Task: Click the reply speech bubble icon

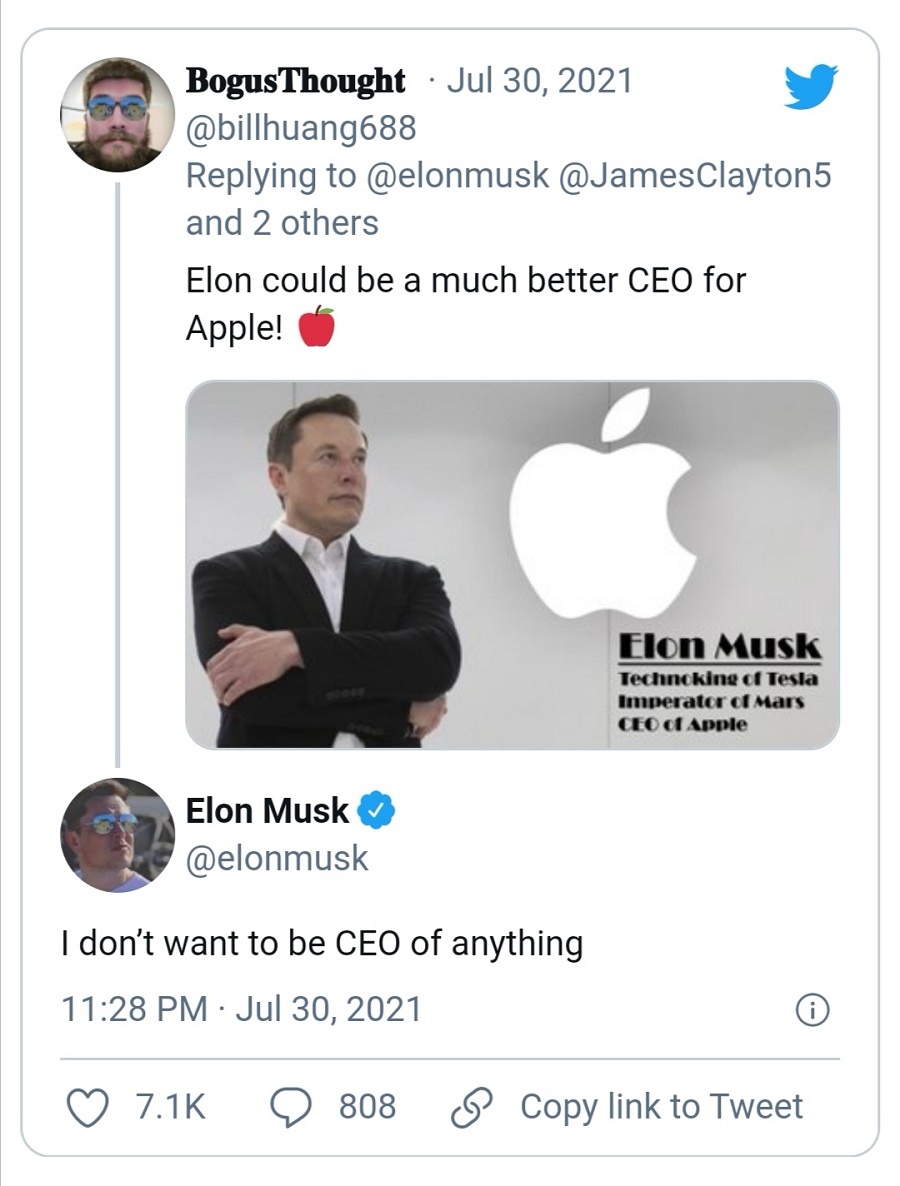Action: point(293,1107)
